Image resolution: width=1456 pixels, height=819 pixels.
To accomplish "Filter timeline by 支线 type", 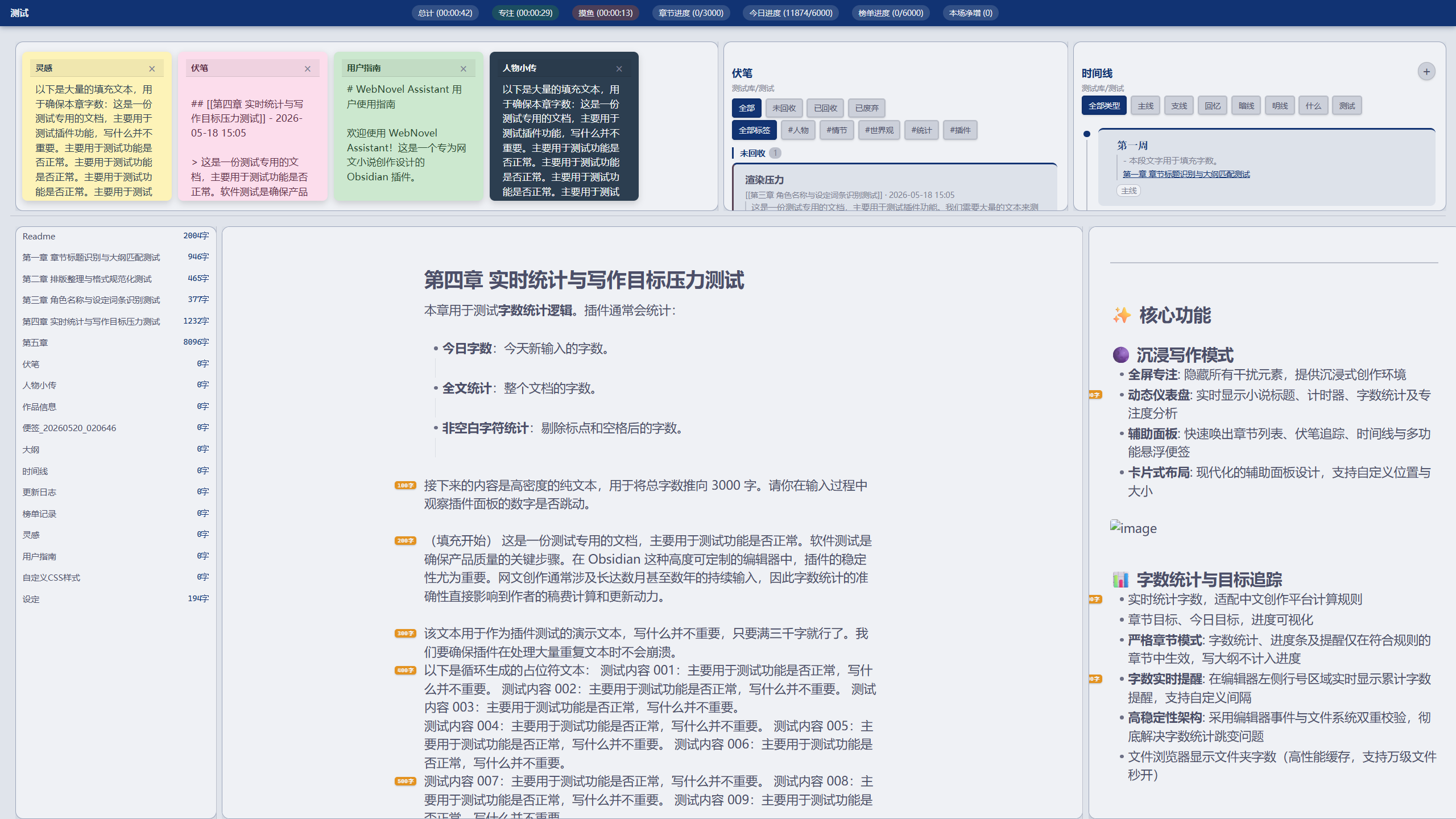I will pos(1179,106).
